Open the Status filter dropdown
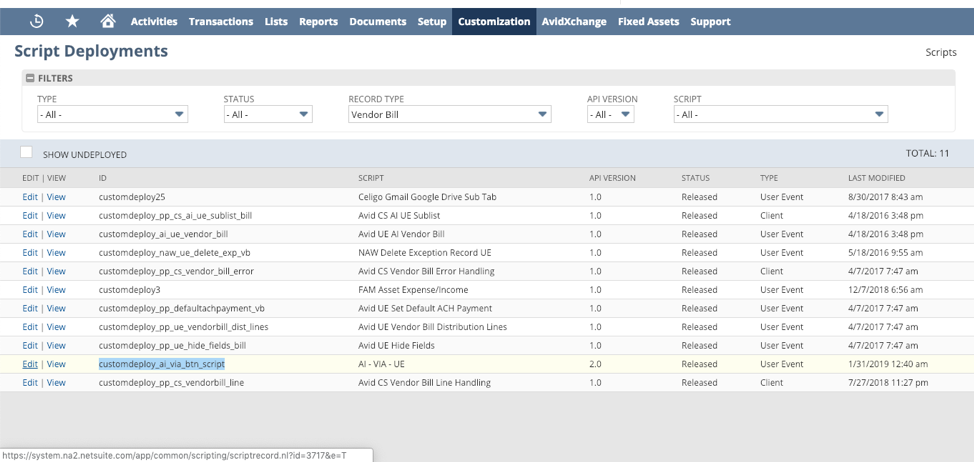 click(268, 114)
